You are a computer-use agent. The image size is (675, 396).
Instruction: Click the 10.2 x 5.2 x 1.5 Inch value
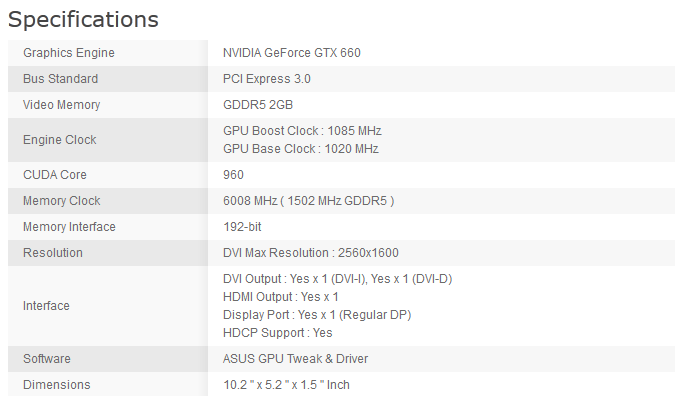click(286, 385)
